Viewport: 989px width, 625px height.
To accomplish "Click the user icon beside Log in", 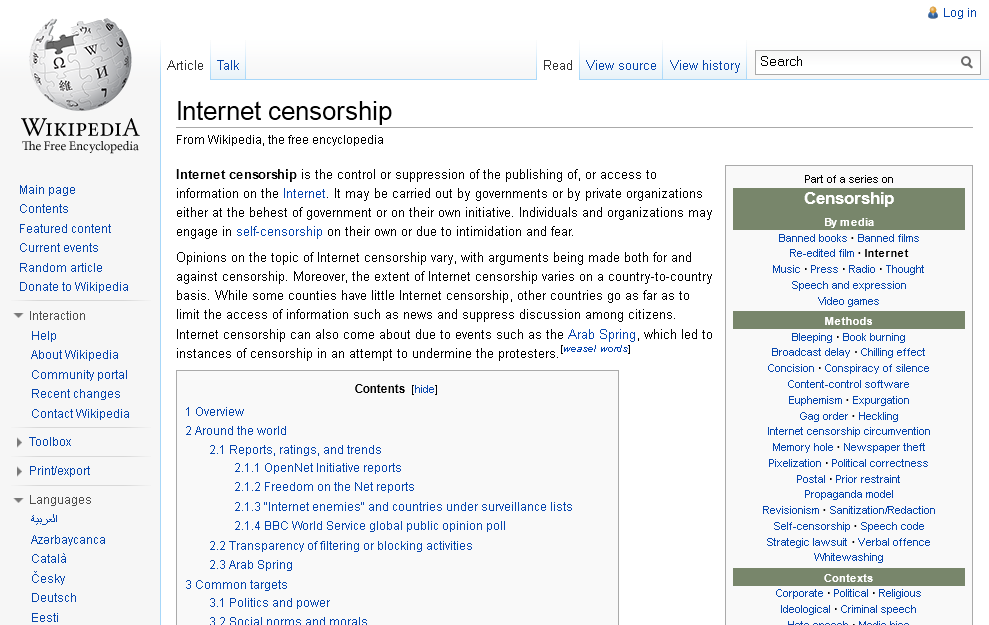I will pos(933,13).
